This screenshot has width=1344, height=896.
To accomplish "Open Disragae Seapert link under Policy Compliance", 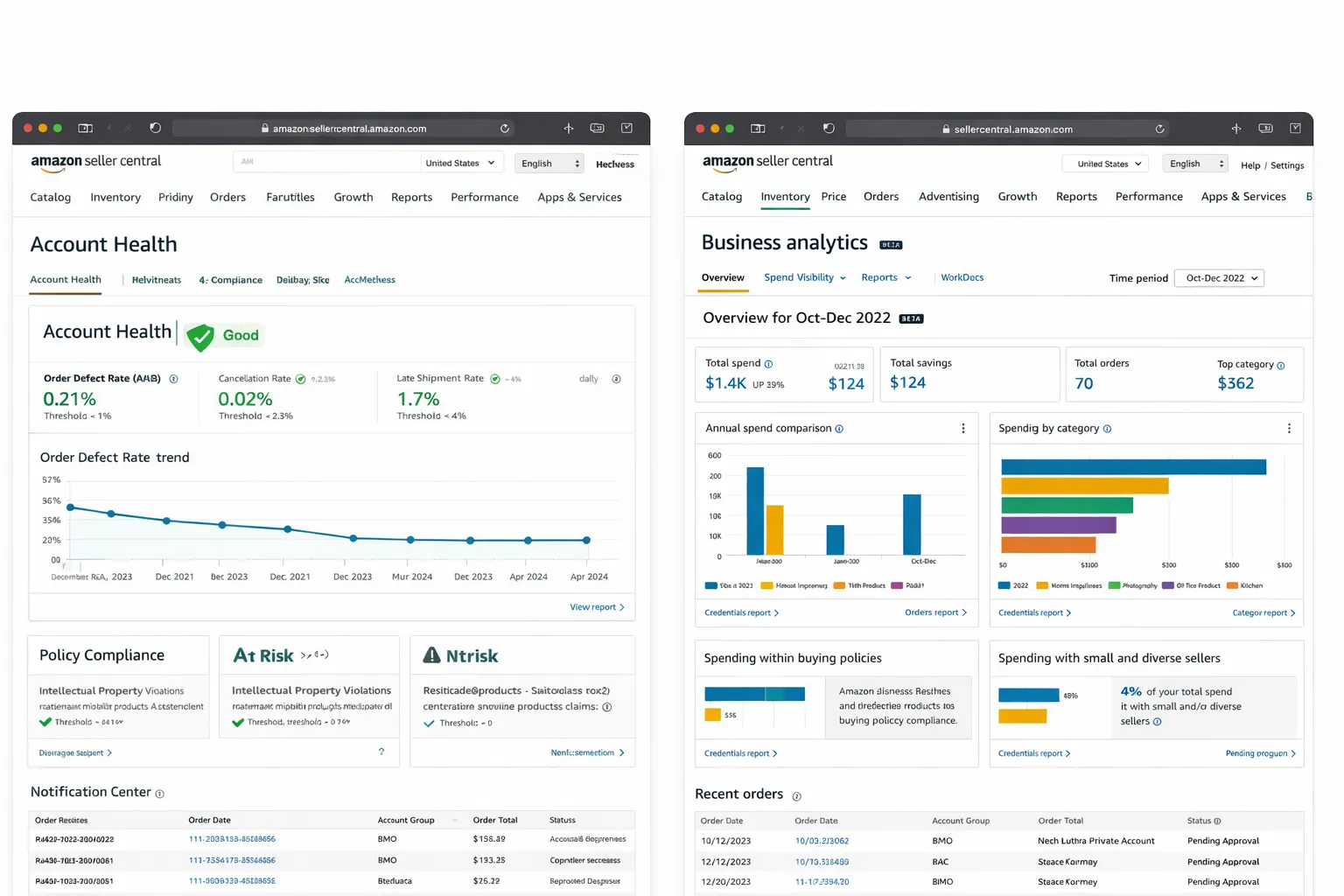I will (75, 752).
